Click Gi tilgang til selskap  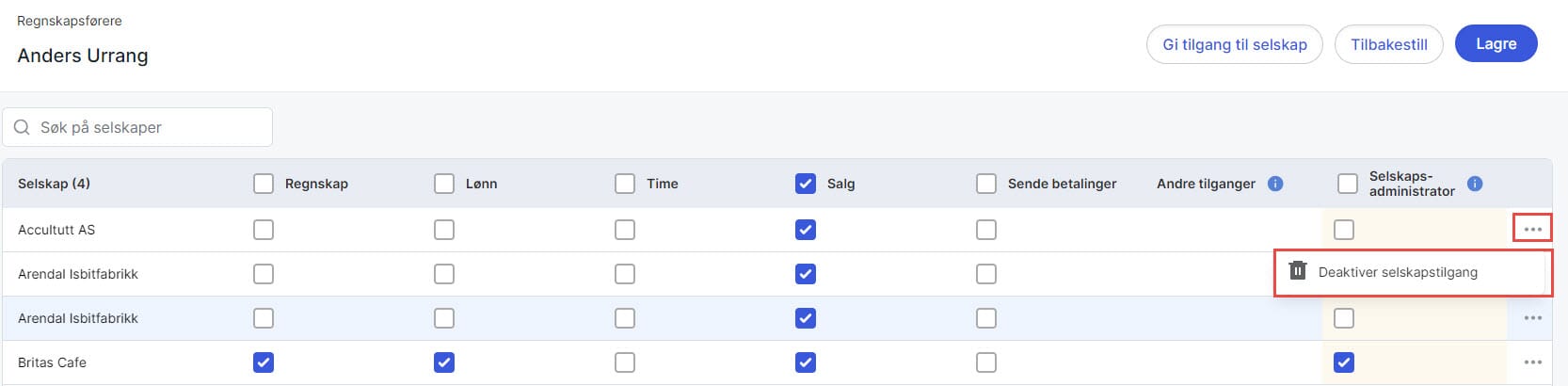pos(1234,44)
